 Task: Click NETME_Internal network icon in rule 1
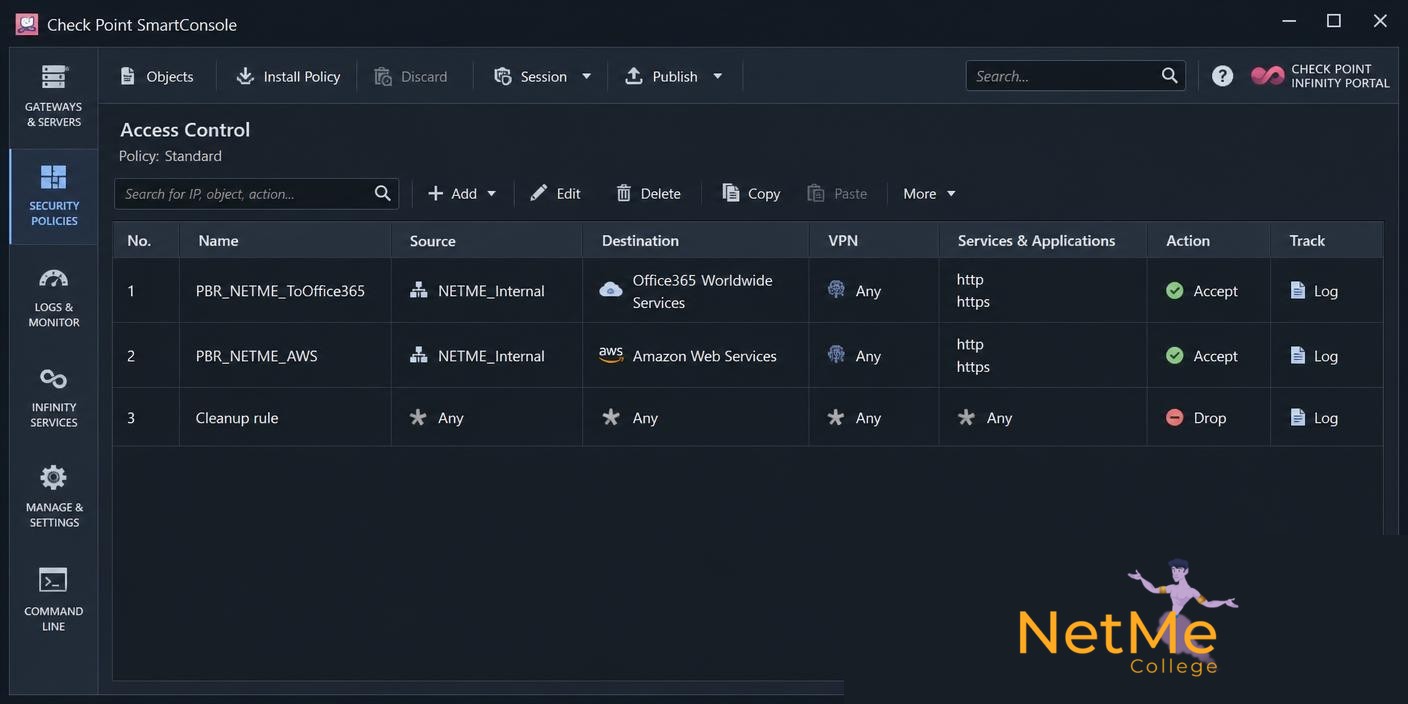[x=419, y=290]
